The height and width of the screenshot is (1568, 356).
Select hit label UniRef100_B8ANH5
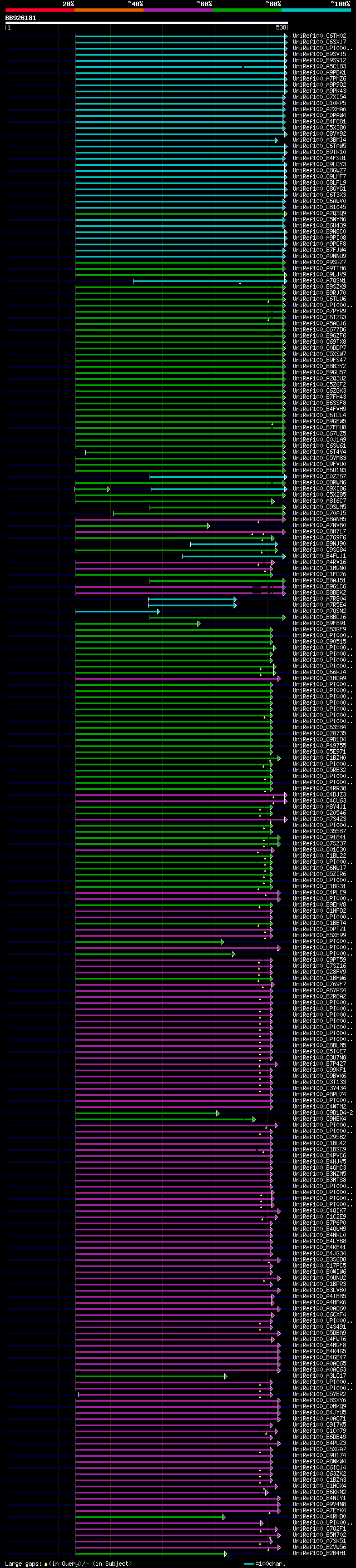(x=319, y=519)
